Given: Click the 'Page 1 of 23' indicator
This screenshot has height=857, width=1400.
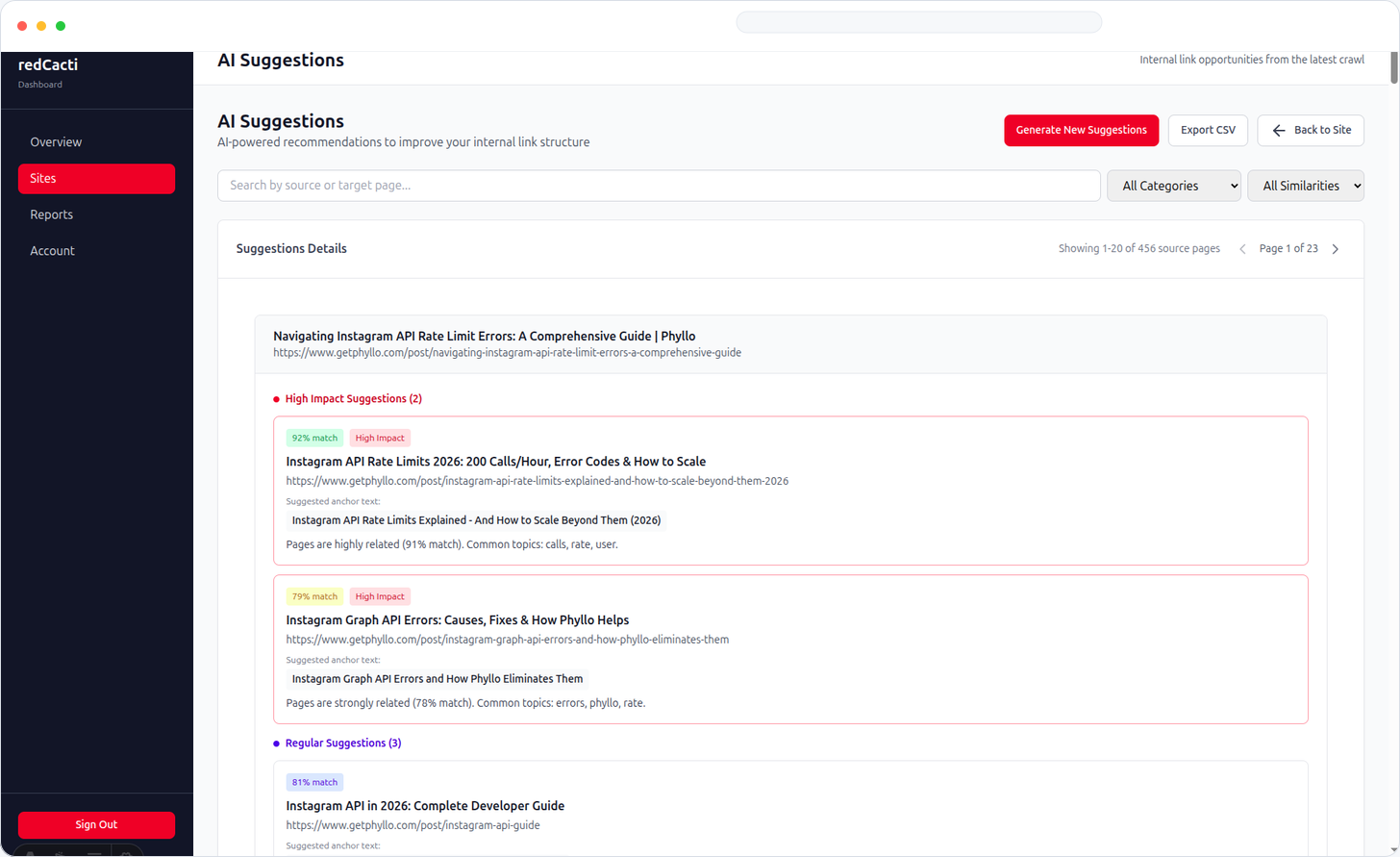Looking at the screenshot, I should [1288, 249].
